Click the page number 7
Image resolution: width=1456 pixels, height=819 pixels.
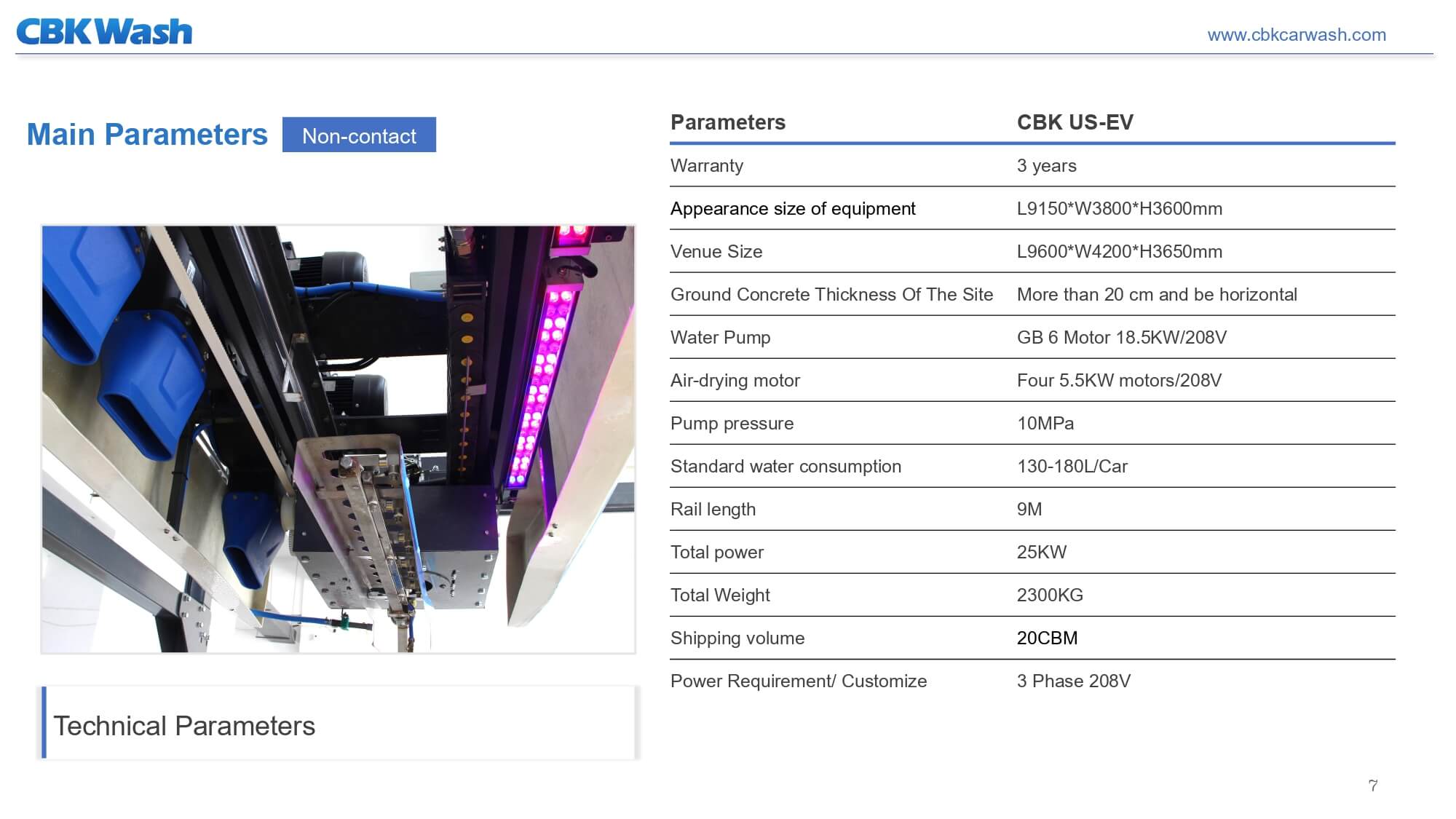click(1373, 786)
